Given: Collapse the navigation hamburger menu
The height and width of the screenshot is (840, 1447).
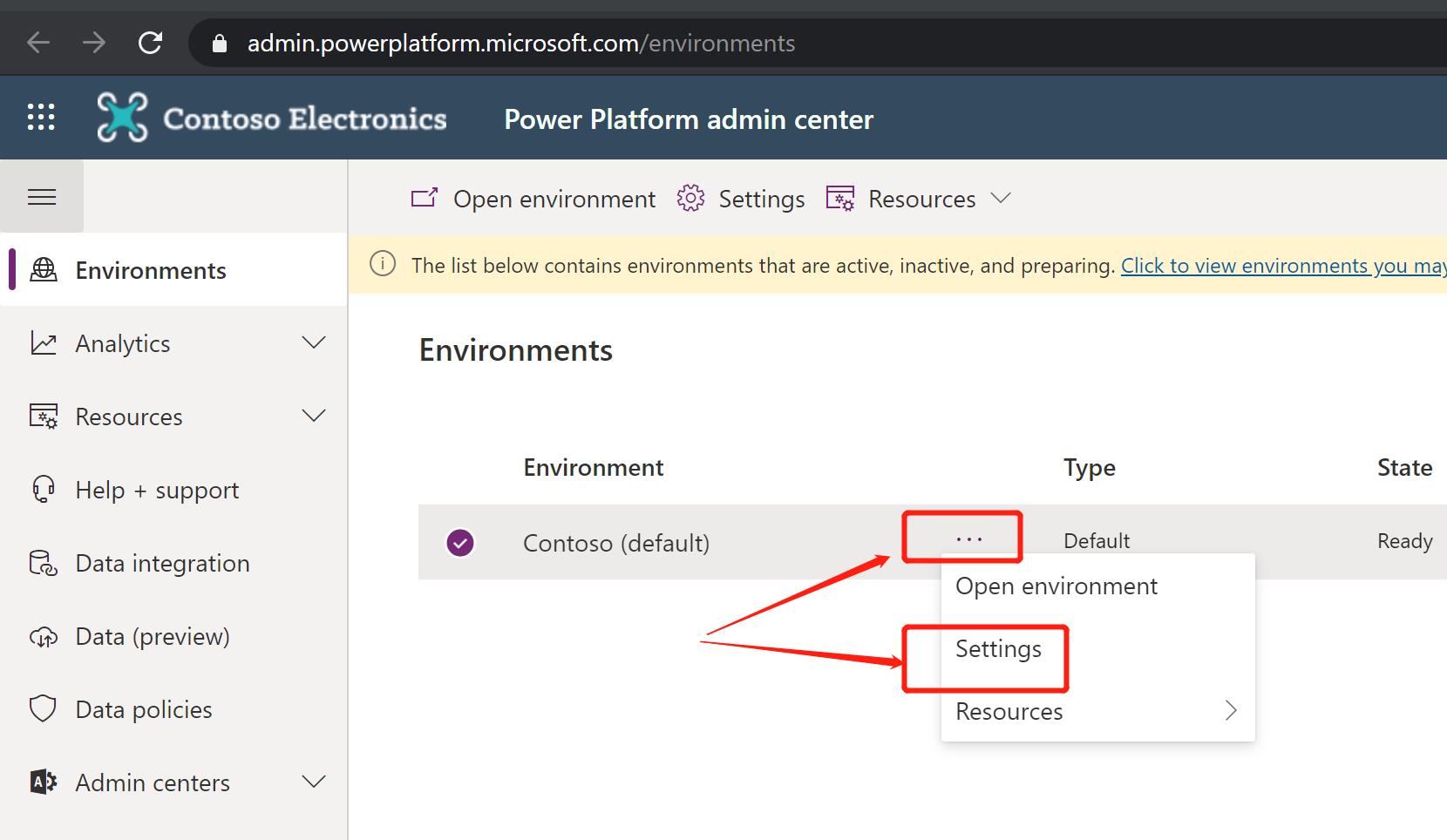Looking at the screenshot, I should coord(42,197).
